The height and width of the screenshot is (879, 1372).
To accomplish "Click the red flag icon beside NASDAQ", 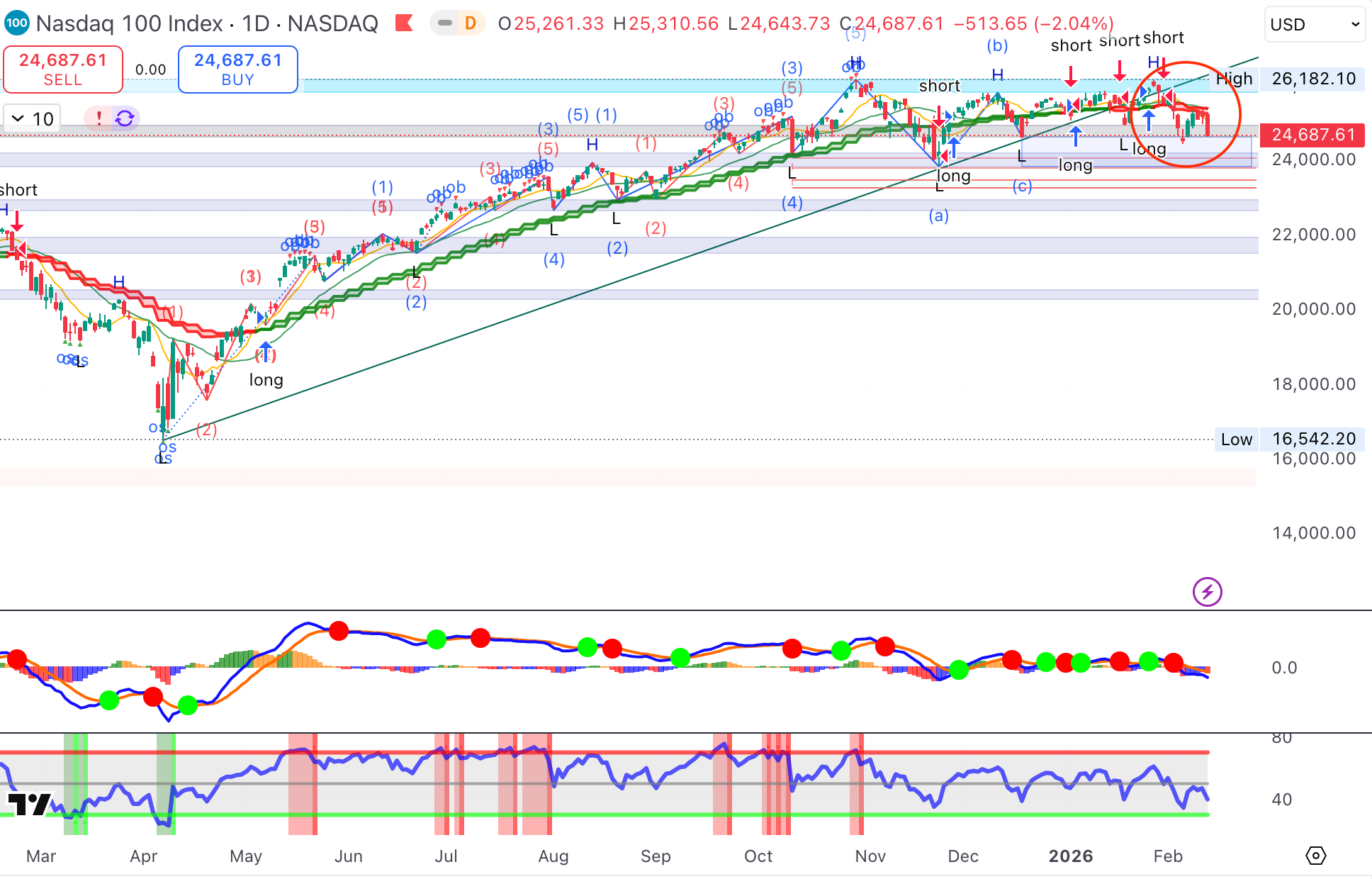I will coord(404,23).
